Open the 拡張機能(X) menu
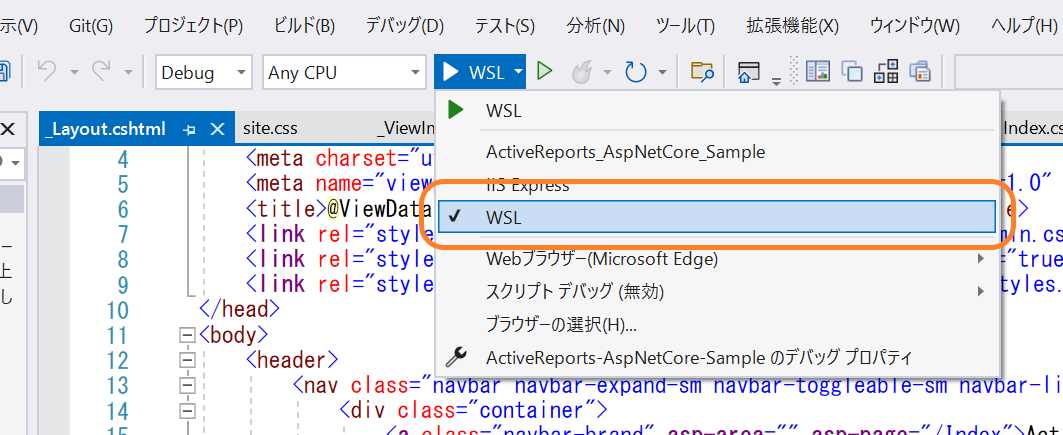The height and width of the screenshot is (435, 1063). 793,26
